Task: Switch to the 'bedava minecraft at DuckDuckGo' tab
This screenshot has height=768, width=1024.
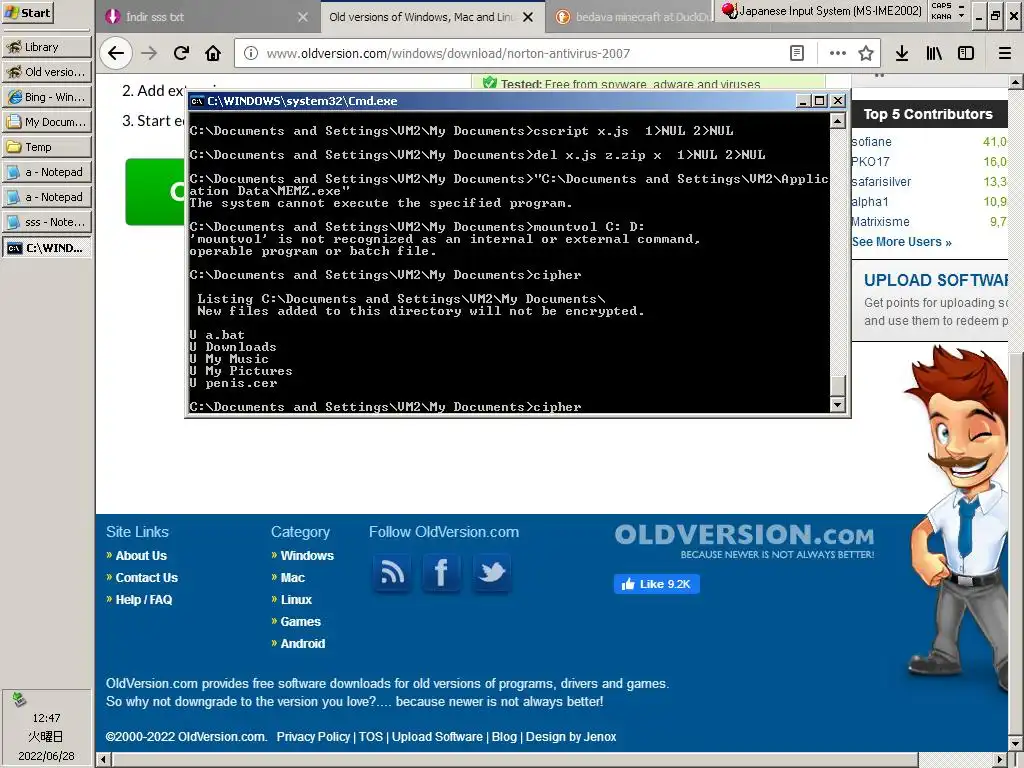Action: (633, 17)
